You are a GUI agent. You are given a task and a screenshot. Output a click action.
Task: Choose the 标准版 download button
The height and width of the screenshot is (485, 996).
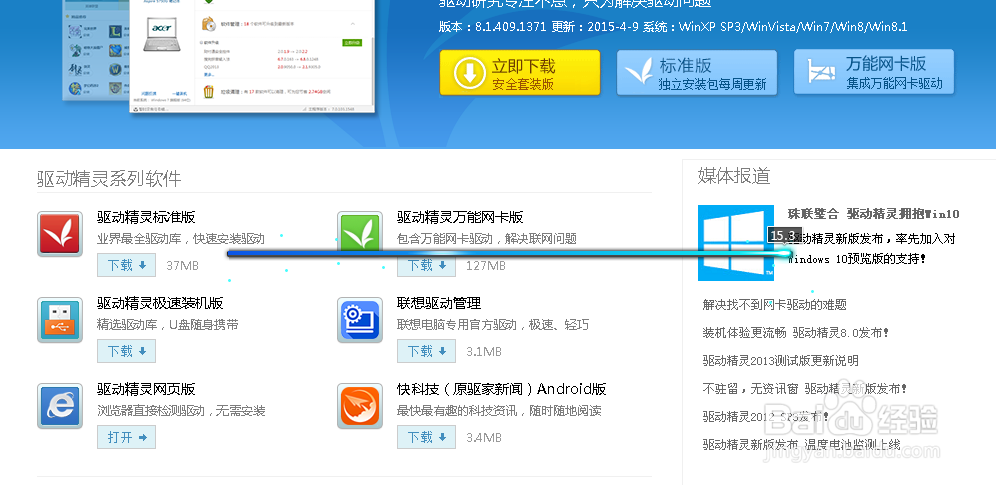697,73
